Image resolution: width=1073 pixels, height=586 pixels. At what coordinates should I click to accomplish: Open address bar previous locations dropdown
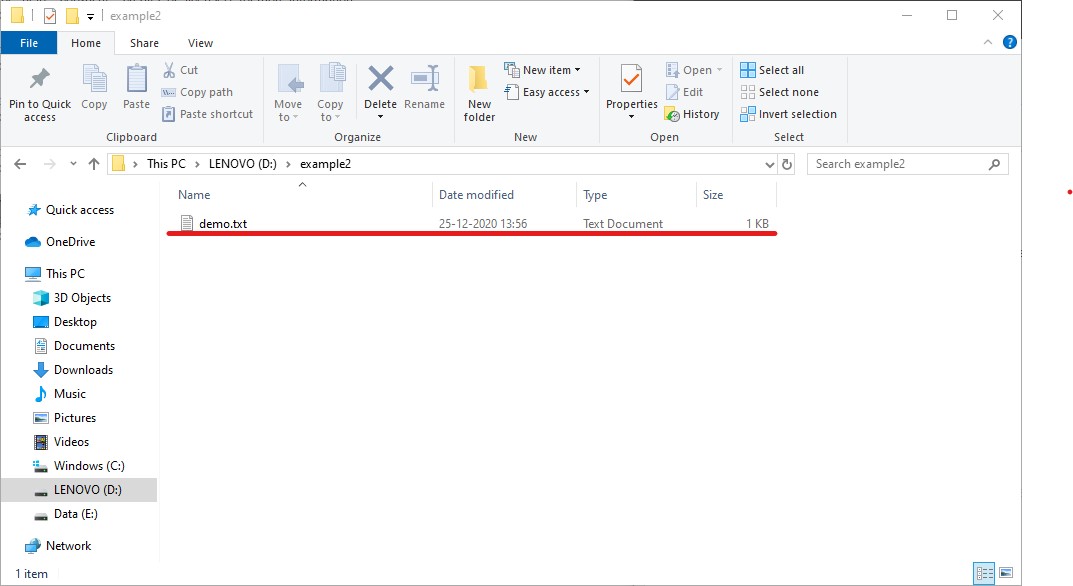(x=768, y=164)
